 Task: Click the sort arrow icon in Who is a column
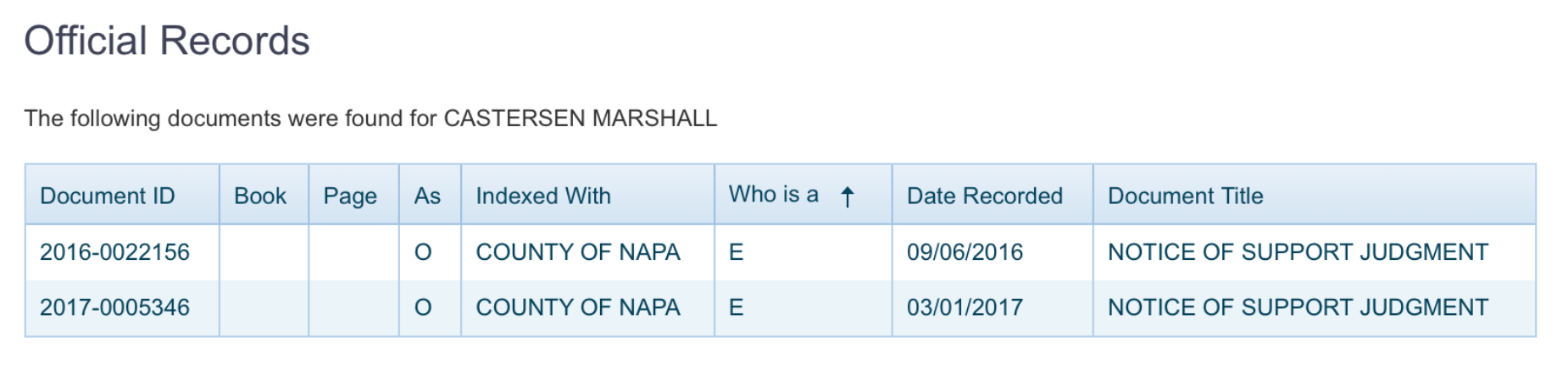(x=847, y=196)
